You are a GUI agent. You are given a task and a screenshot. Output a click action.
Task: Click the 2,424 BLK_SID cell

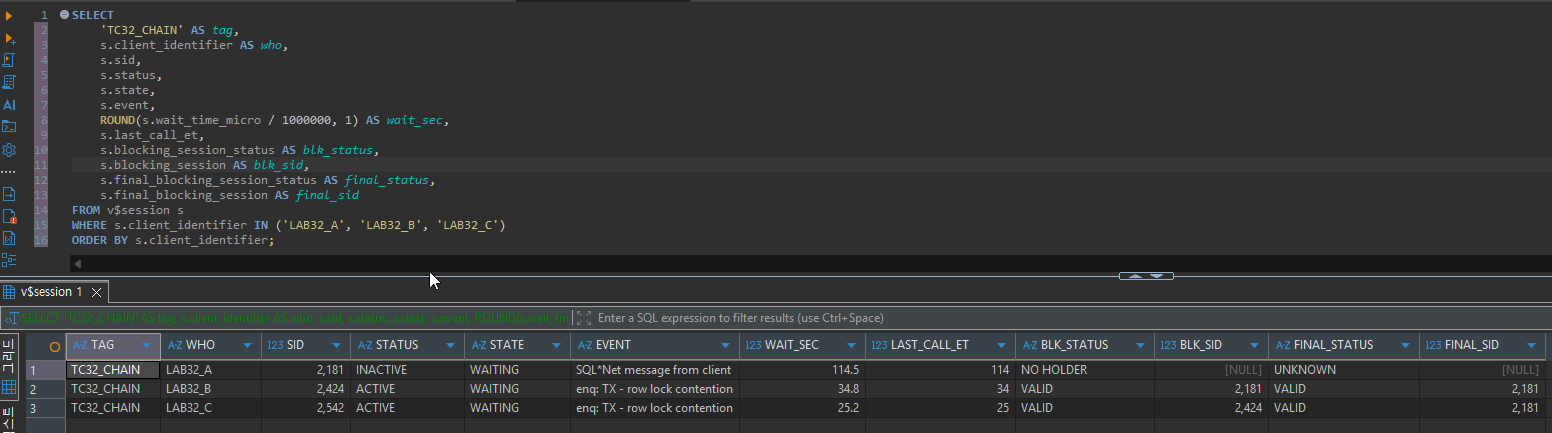click(1211, 408)
